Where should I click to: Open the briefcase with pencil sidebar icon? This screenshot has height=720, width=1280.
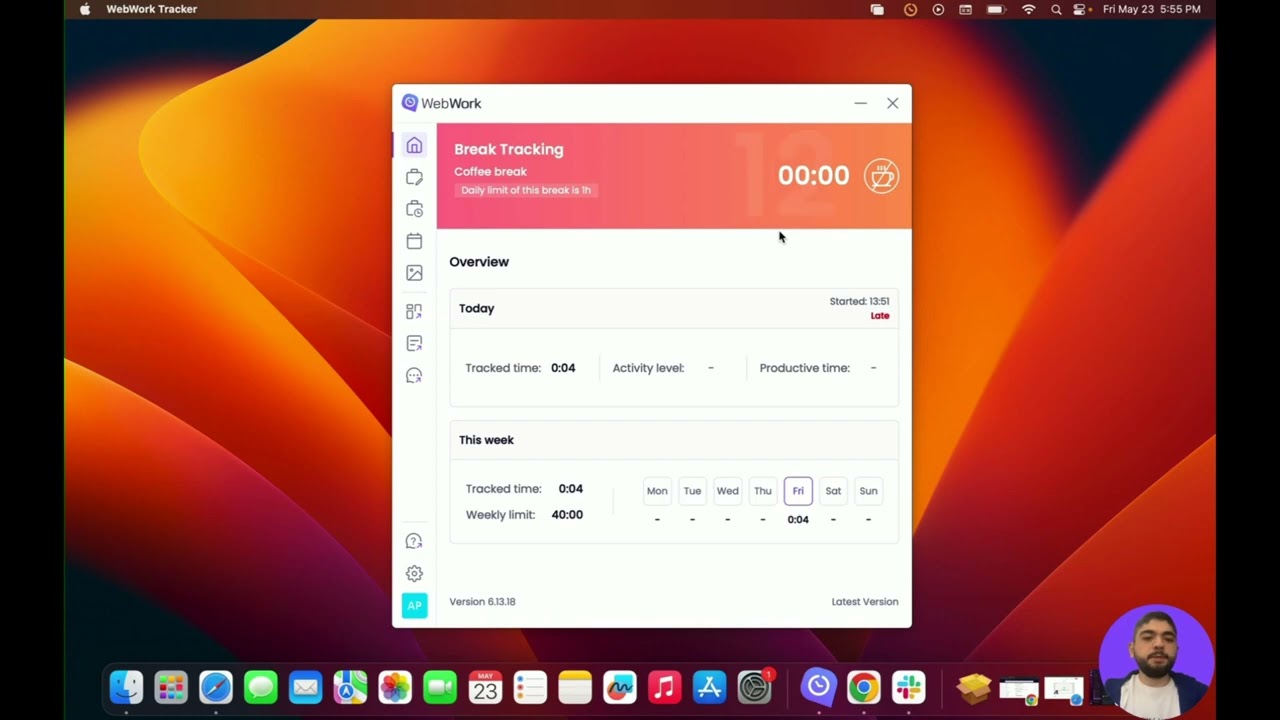pyautogui.click(x=414, y=177)
